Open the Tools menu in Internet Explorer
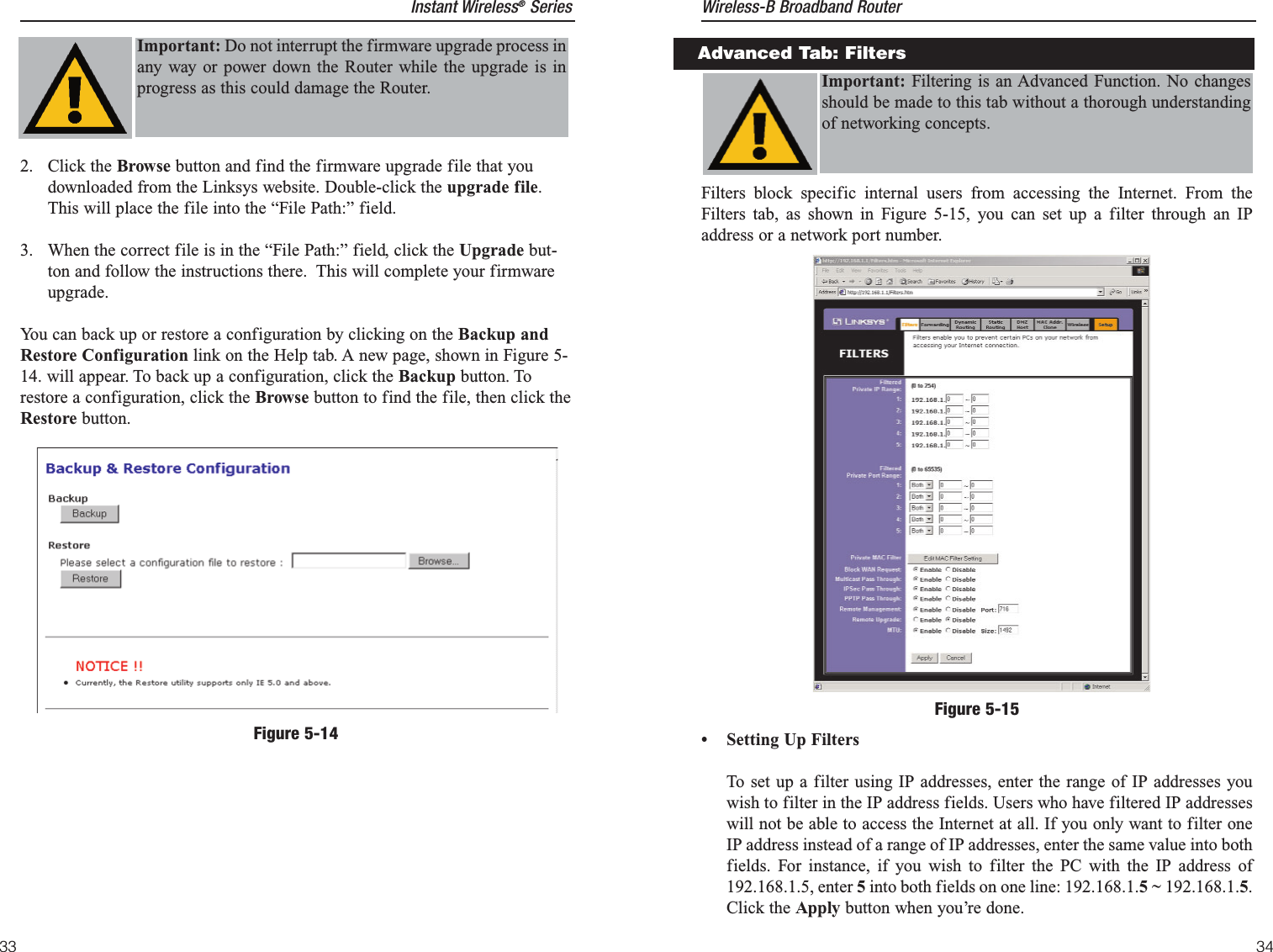This screenshot has height=952, width=1273. tap(901, 271)
